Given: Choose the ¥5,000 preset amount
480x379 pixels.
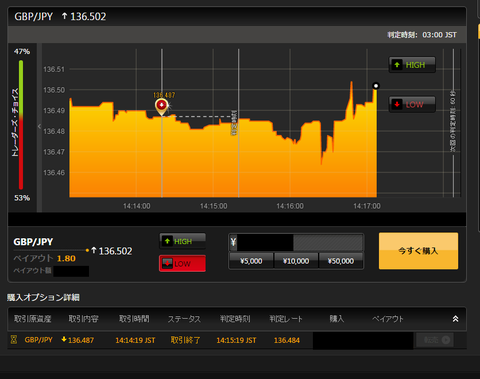Looking at the screenshot, I should point(251,261).
